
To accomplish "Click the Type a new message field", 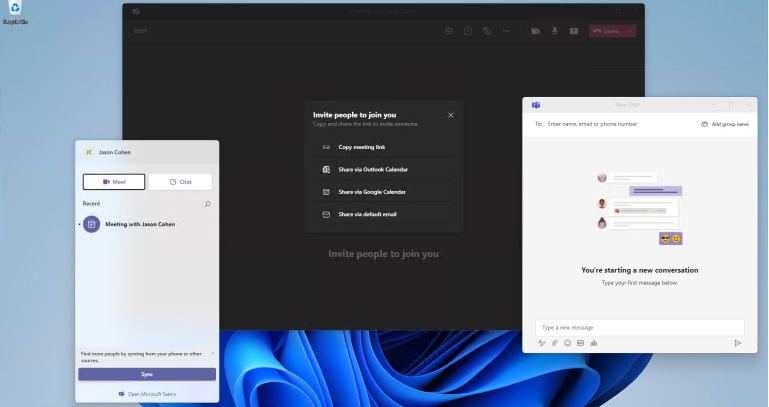I will click(x=640, y=327).
